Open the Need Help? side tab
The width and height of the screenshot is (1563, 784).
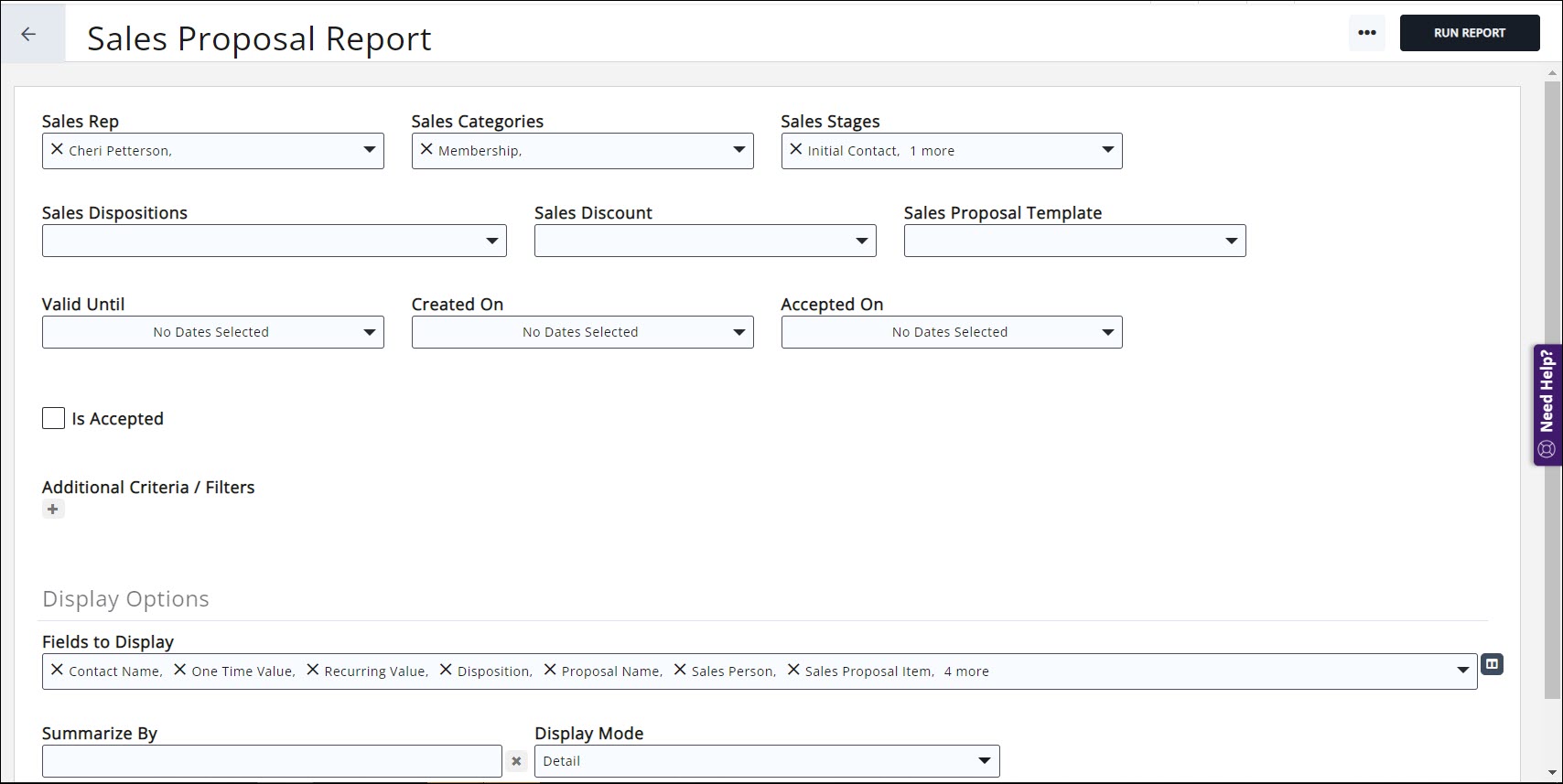1547,404
